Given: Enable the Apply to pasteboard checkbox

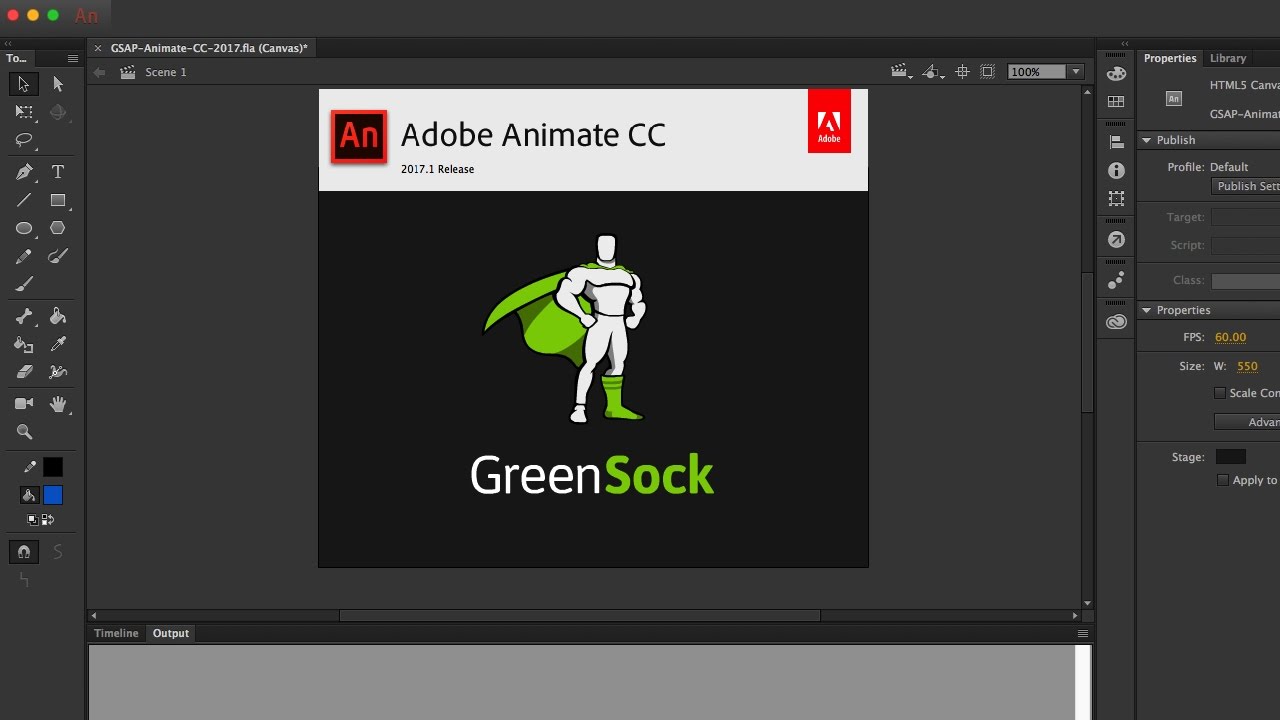Looking at the screenshot, I should point(1222,480).
